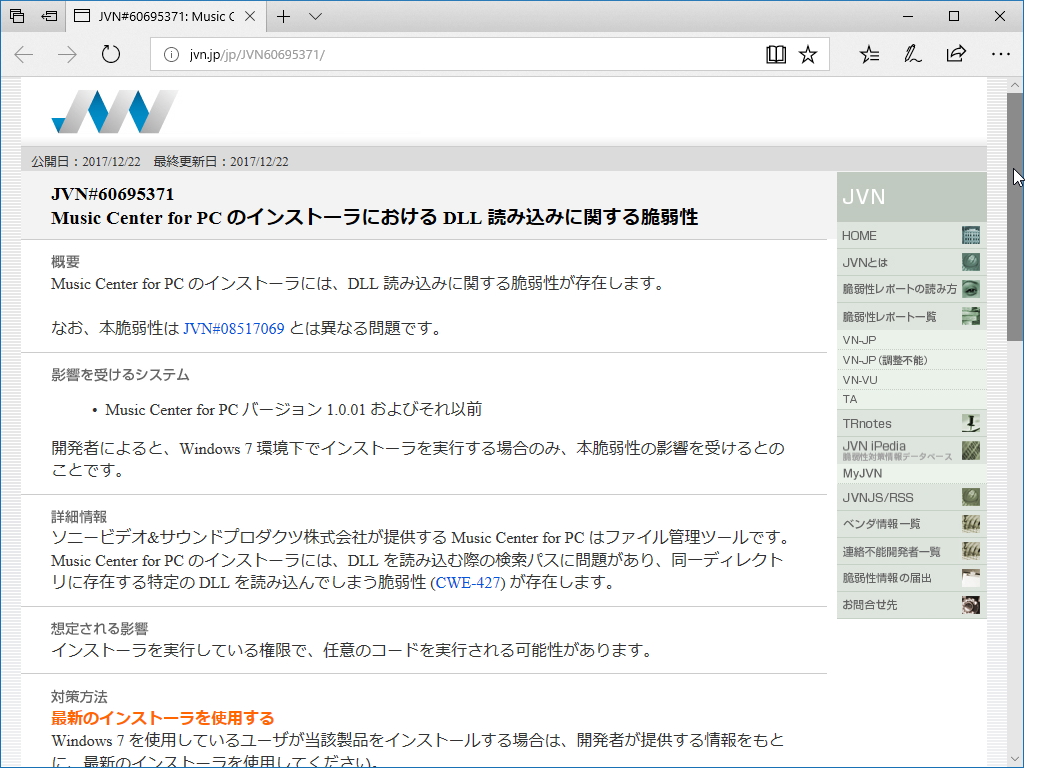Open Reading view in the address bar

(776, 54)
